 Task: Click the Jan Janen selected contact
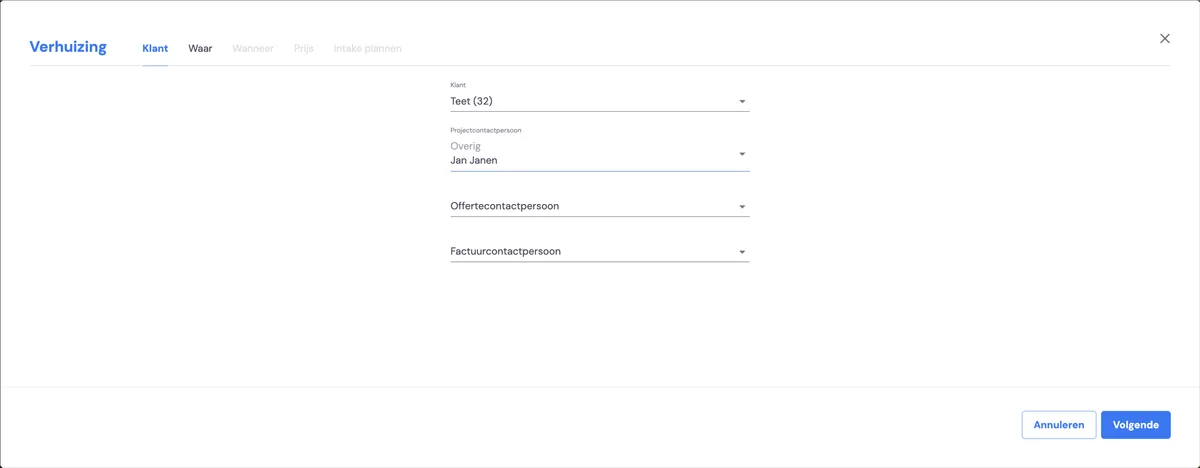pyautogui.click(x=474, y=160)
